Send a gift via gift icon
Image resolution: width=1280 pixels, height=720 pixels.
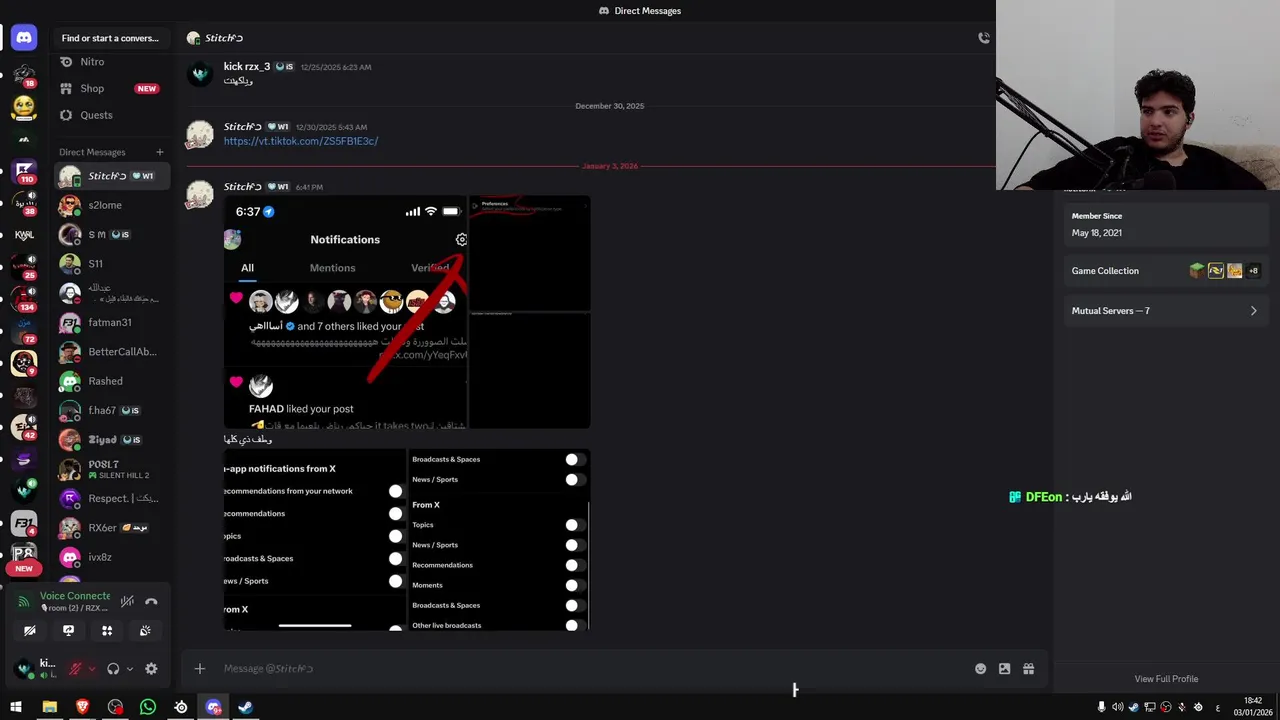pyautogui.click(x=1028, y=669)
